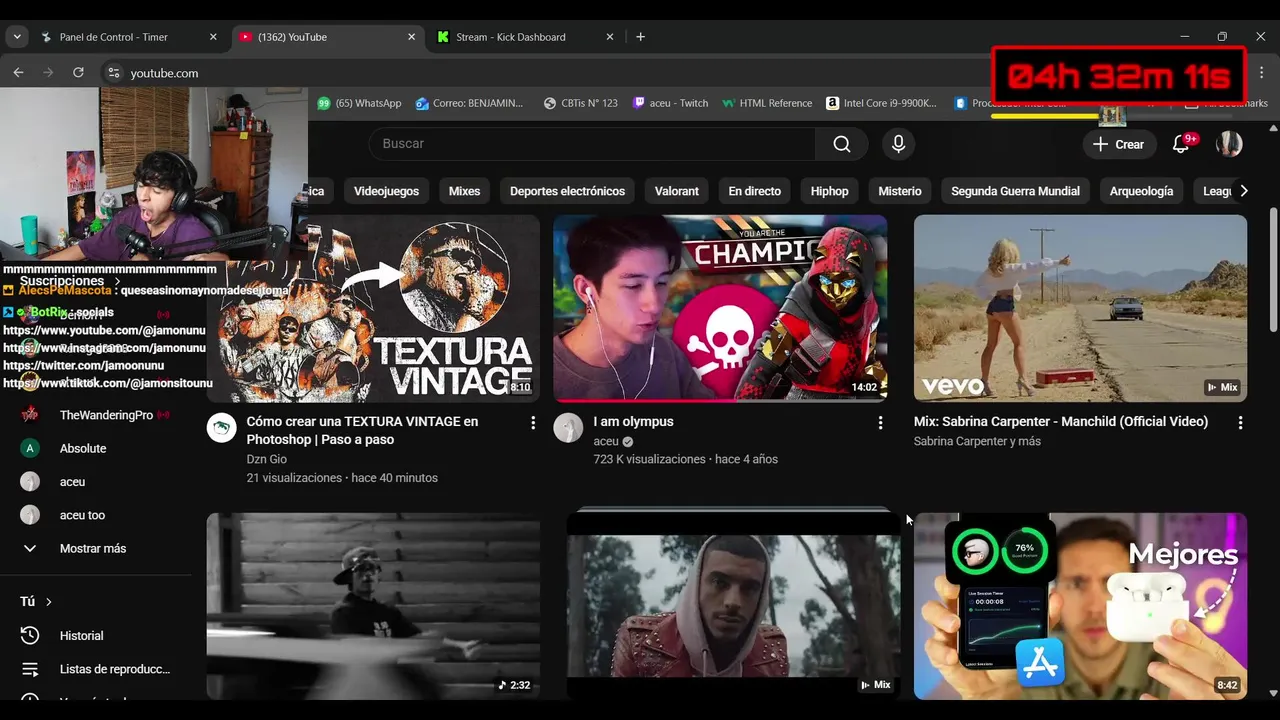The image size is (1280, 720).
Task: Click the Dzn Gio channel avatar
Action: tap(221, 428)
